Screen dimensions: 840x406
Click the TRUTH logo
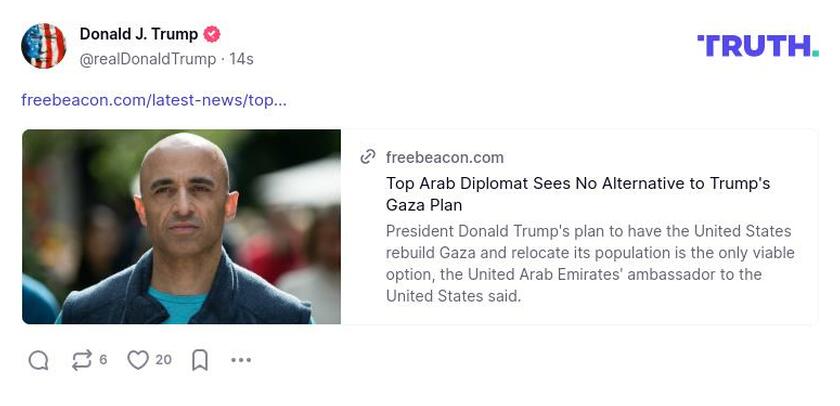tap(758, 46)
